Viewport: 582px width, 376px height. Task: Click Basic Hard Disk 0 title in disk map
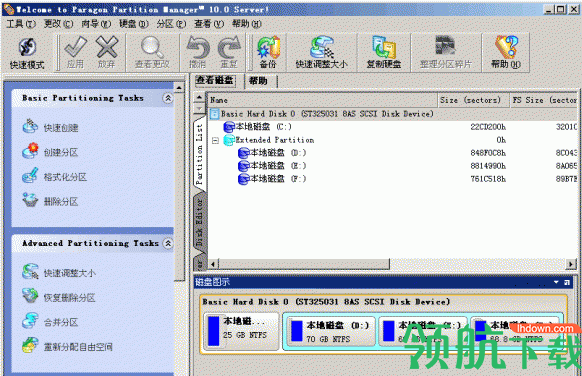326,301
